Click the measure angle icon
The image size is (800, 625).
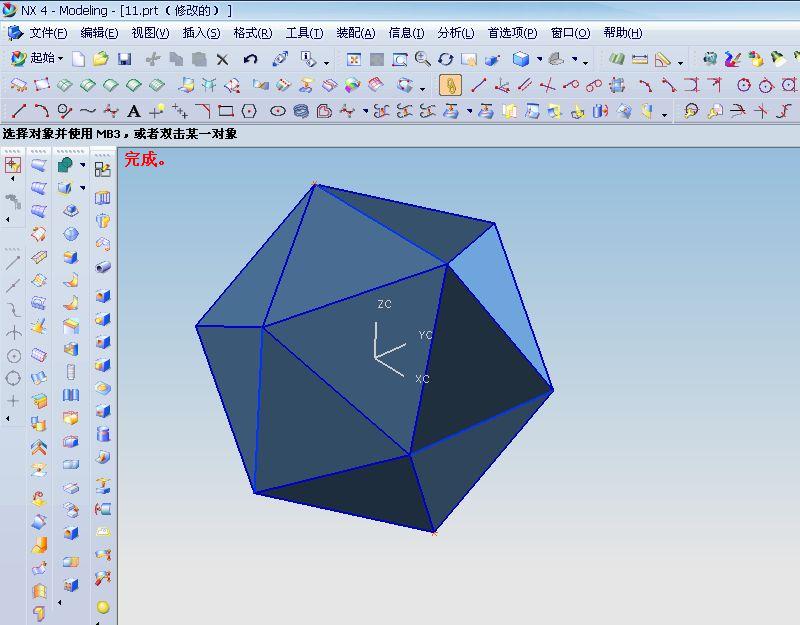(x=662, y=60)
